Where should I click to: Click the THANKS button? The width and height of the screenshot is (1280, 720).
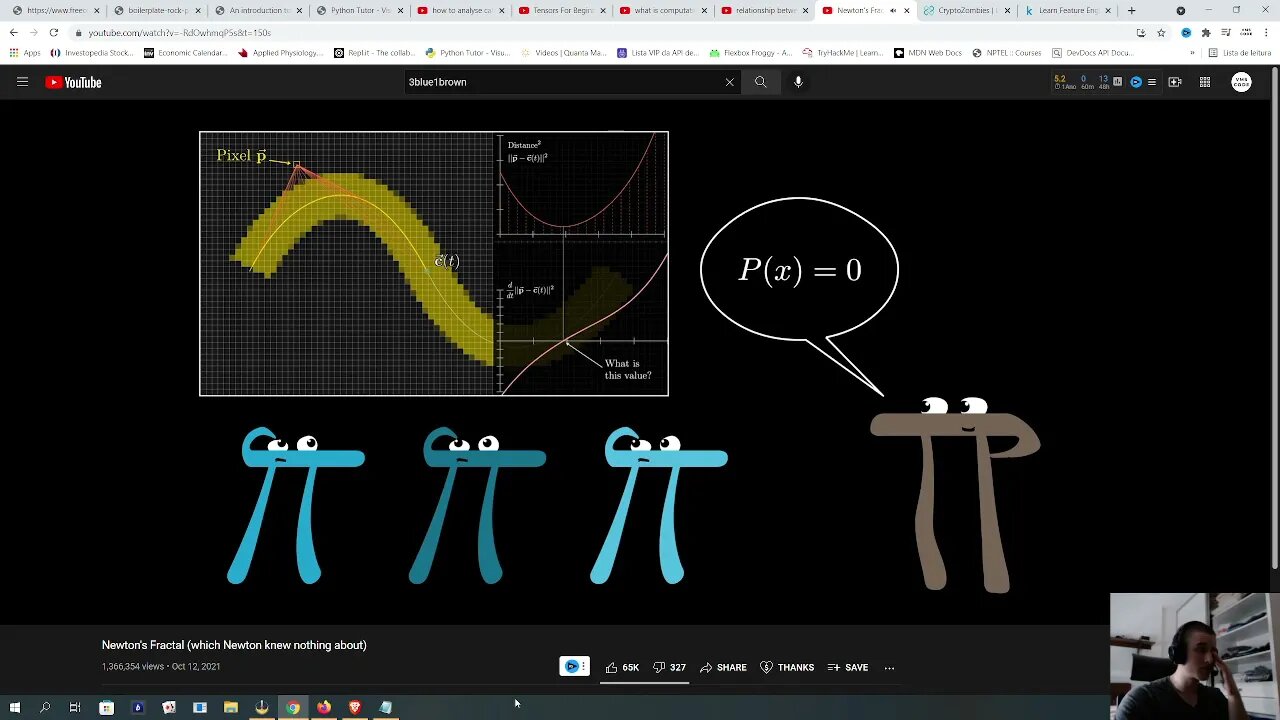click(x=787, y=667)
